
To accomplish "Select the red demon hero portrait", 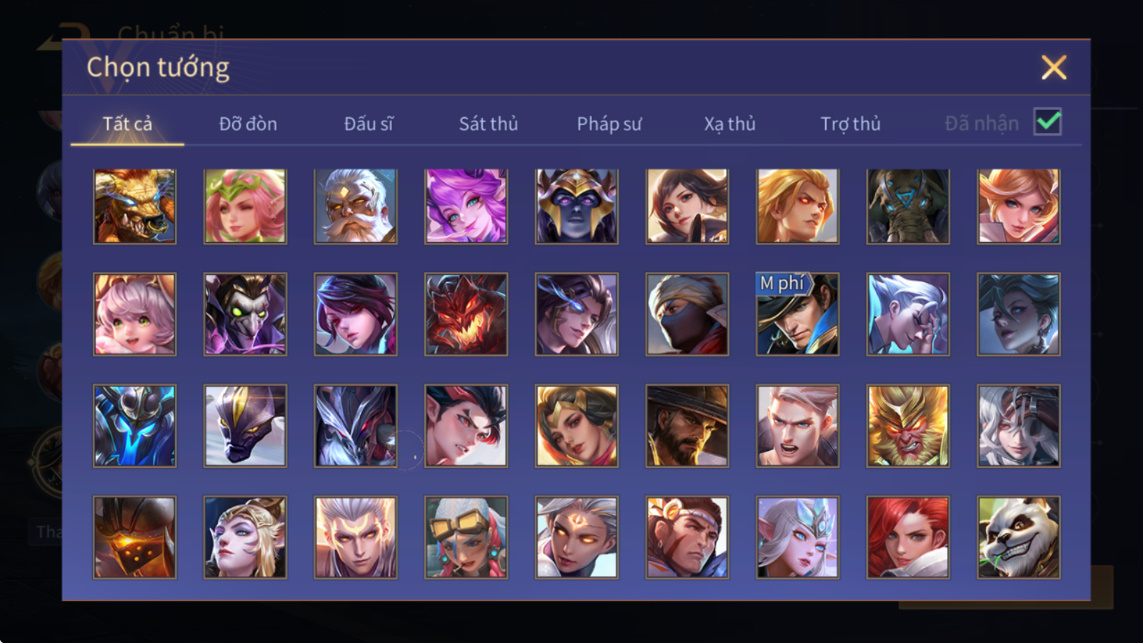I will point(466,314).
